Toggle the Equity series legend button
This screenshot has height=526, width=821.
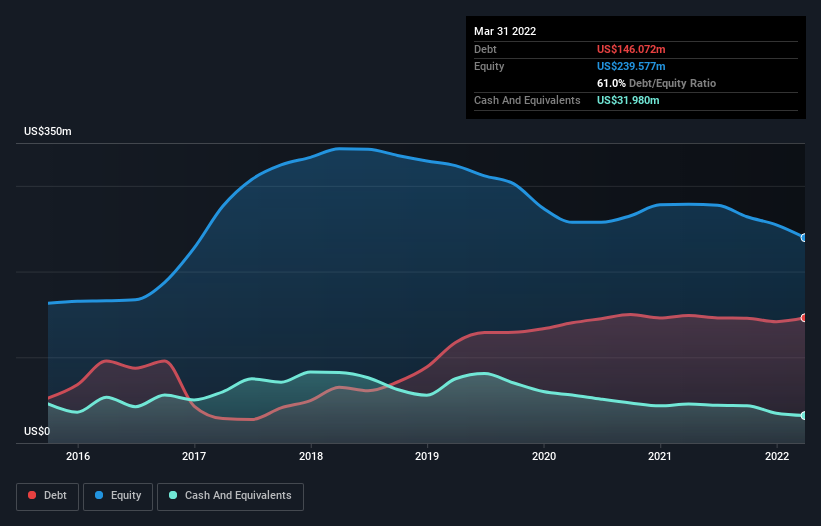pos(118,496)
